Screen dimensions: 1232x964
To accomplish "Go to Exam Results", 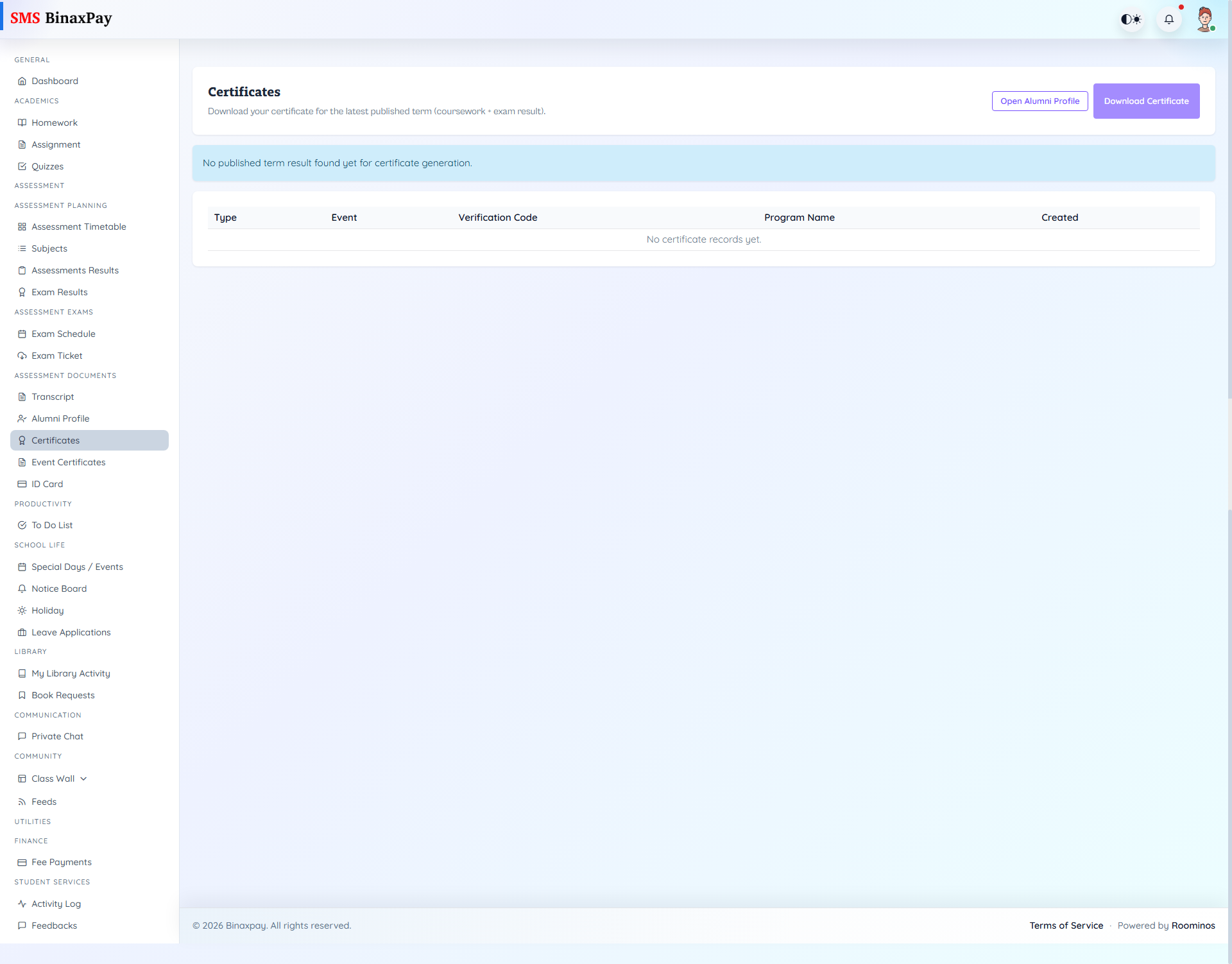I will coord(60,291).
